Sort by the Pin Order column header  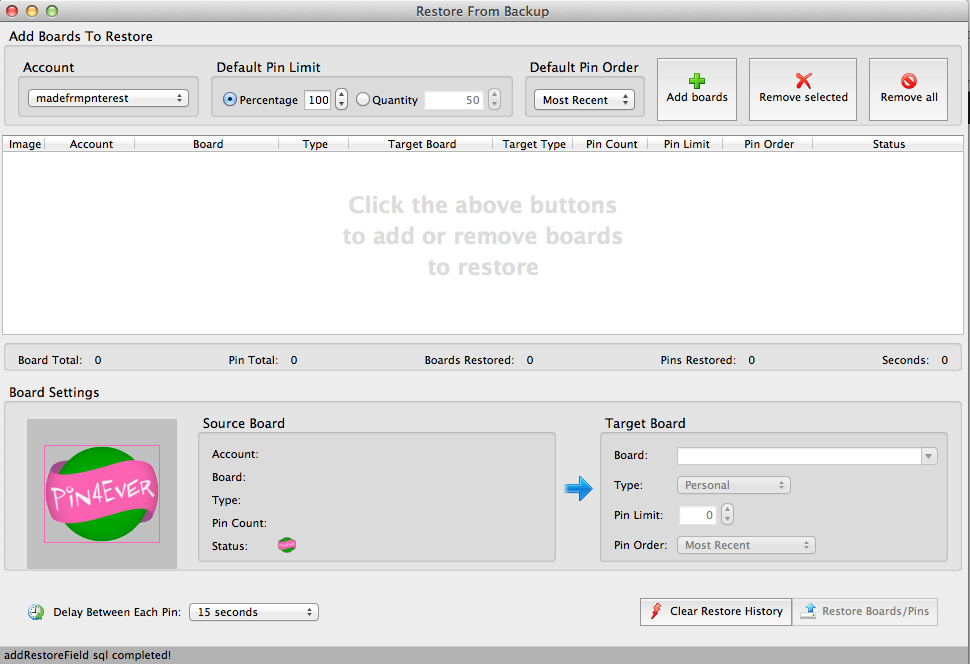coord(769,144)
